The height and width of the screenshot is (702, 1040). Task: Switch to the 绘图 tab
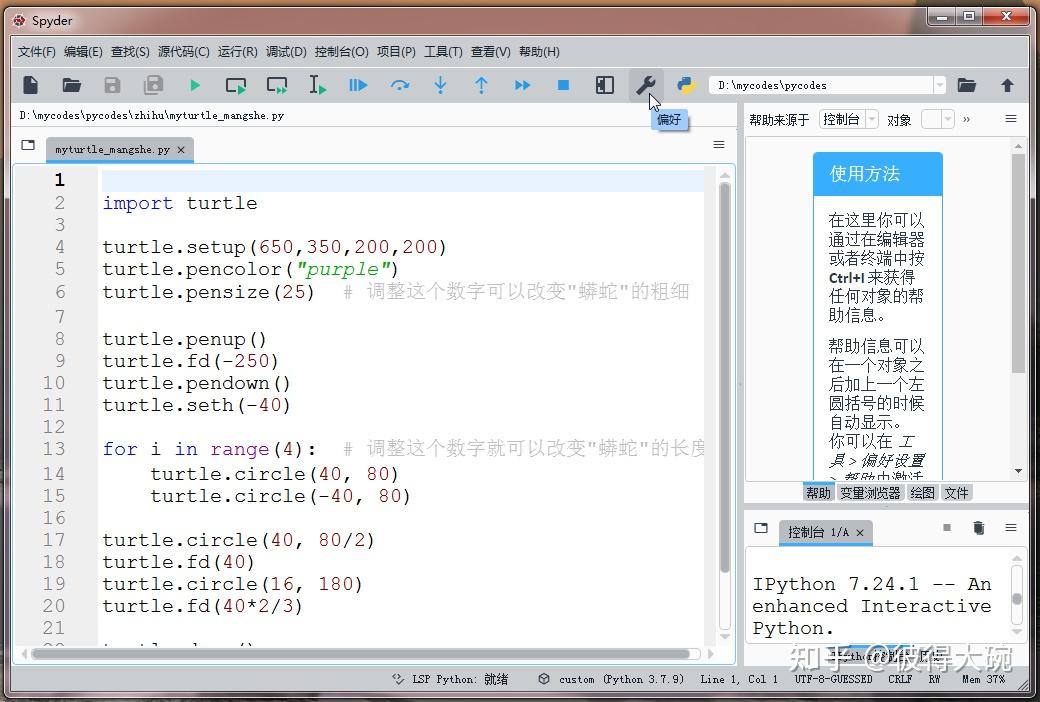(921, 492)
